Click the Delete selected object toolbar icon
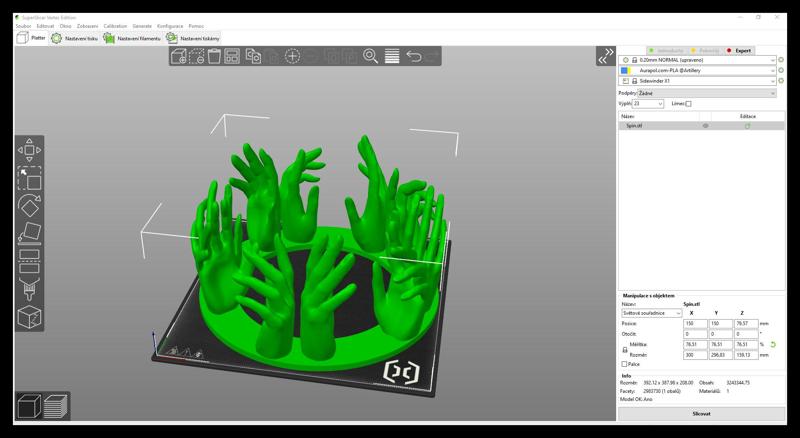Screen dimensions: 800x438 click(x=196, y=56)
